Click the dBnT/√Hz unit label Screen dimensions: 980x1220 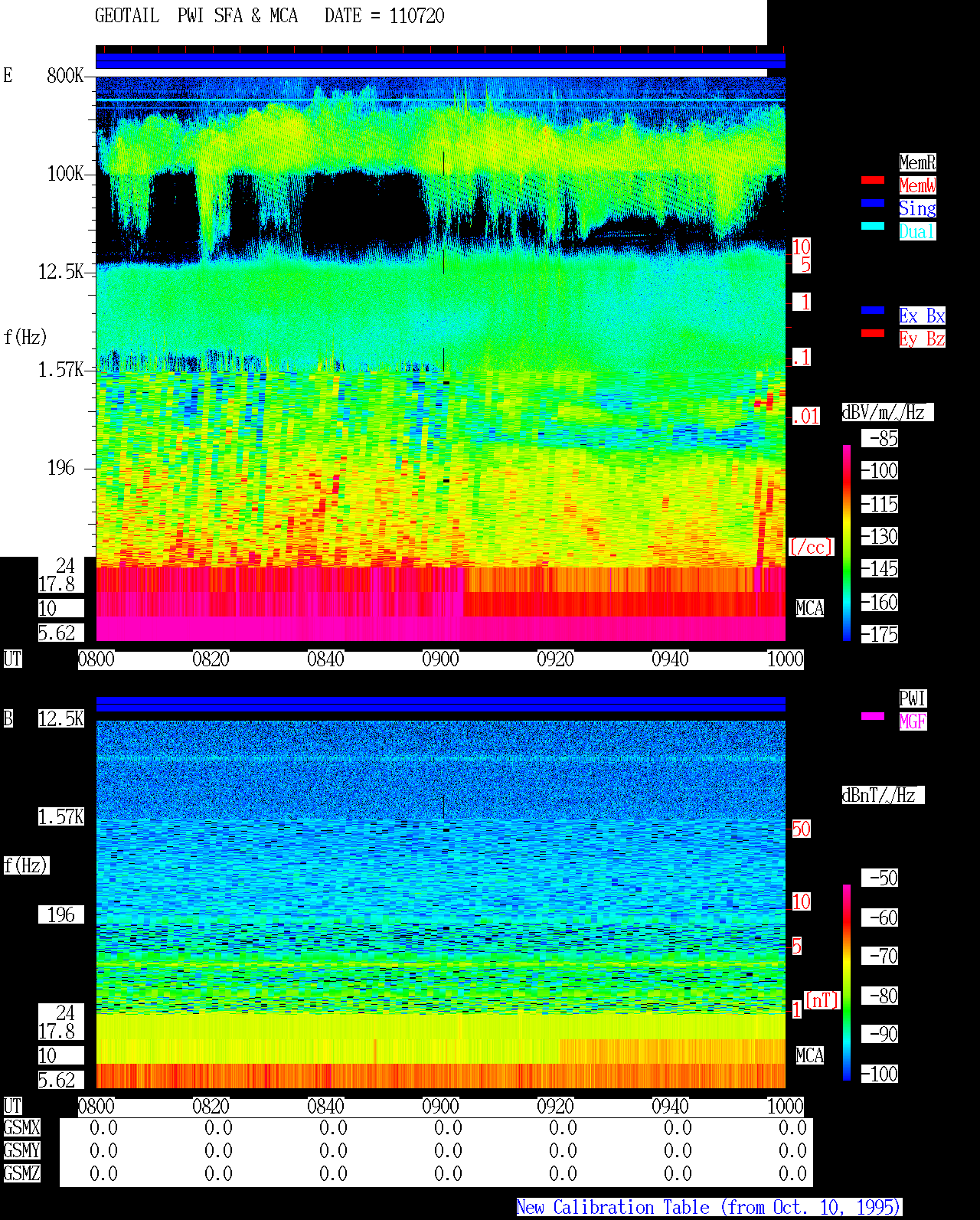883,795
